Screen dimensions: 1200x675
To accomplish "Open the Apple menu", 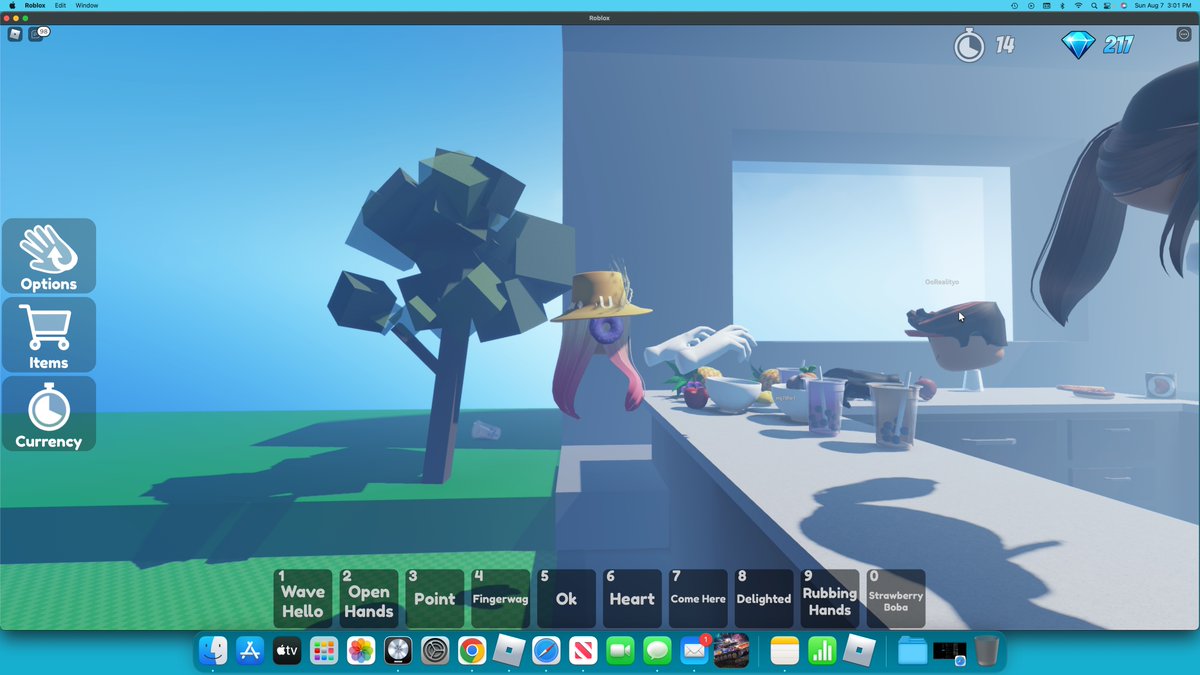I will pos(12,5).
